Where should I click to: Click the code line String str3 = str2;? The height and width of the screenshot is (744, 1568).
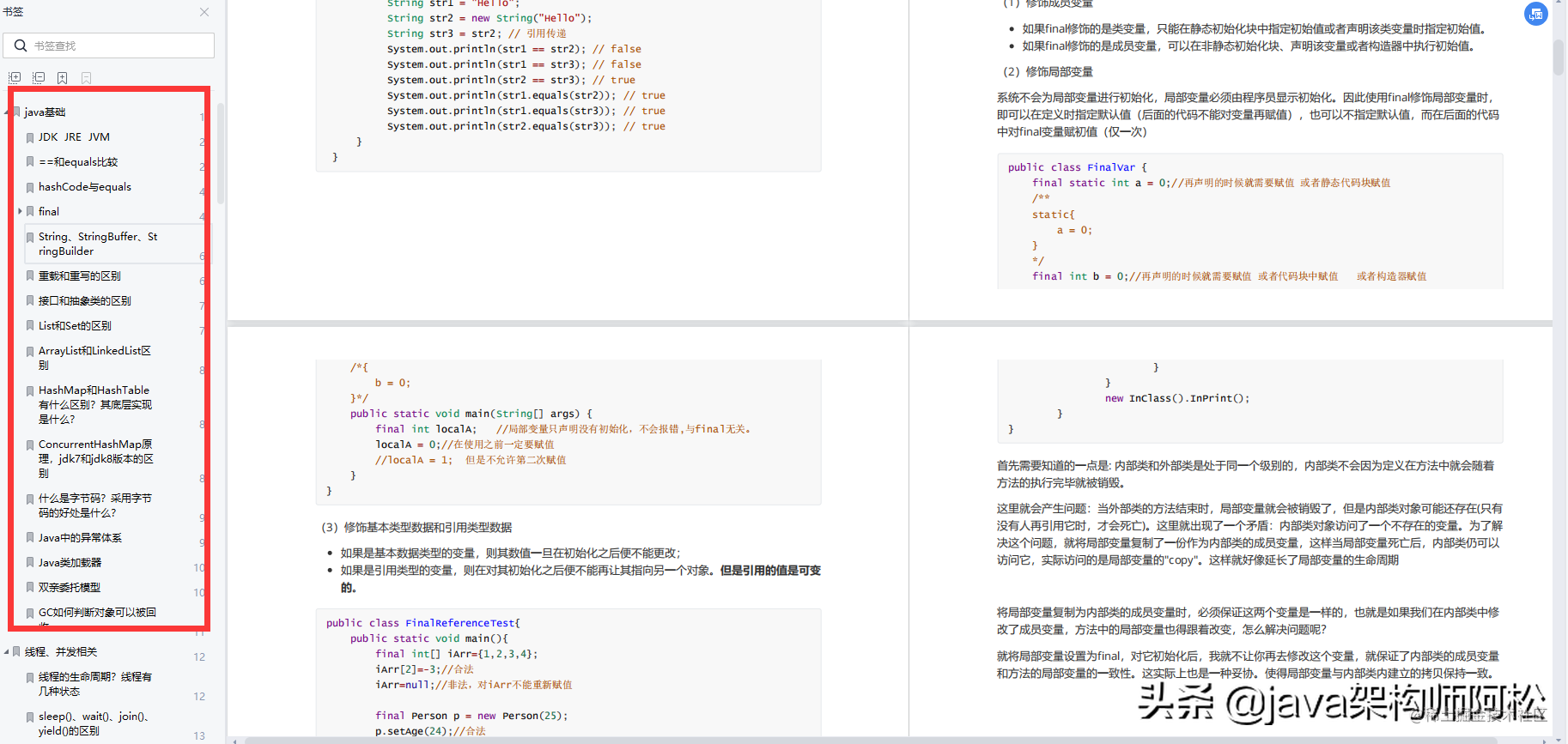tap(444, 33)
